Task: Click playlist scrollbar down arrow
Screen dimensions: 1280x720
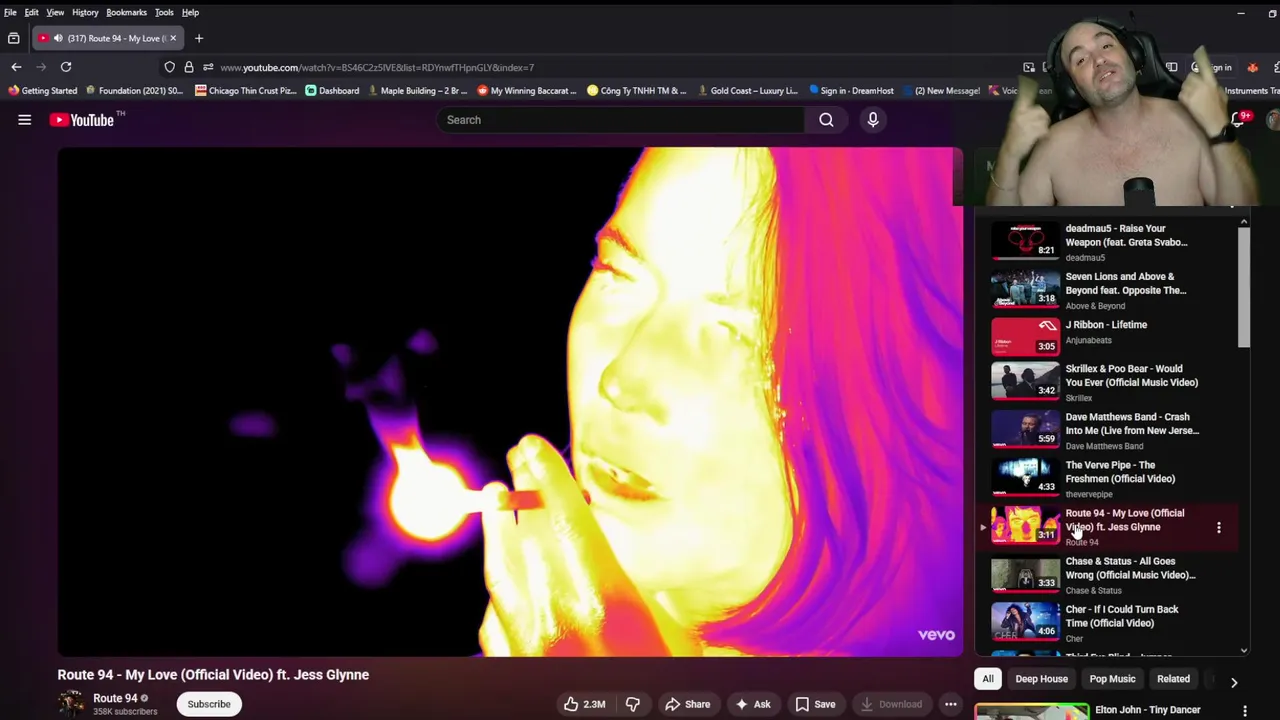Action: coord(1243,651)
